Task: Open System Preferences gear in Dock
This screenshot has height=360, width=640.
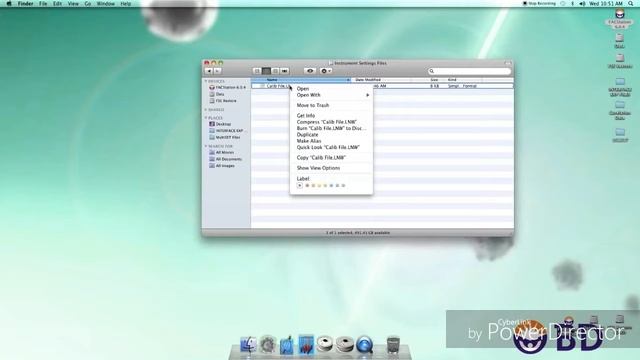Action: tap(268, 344)
